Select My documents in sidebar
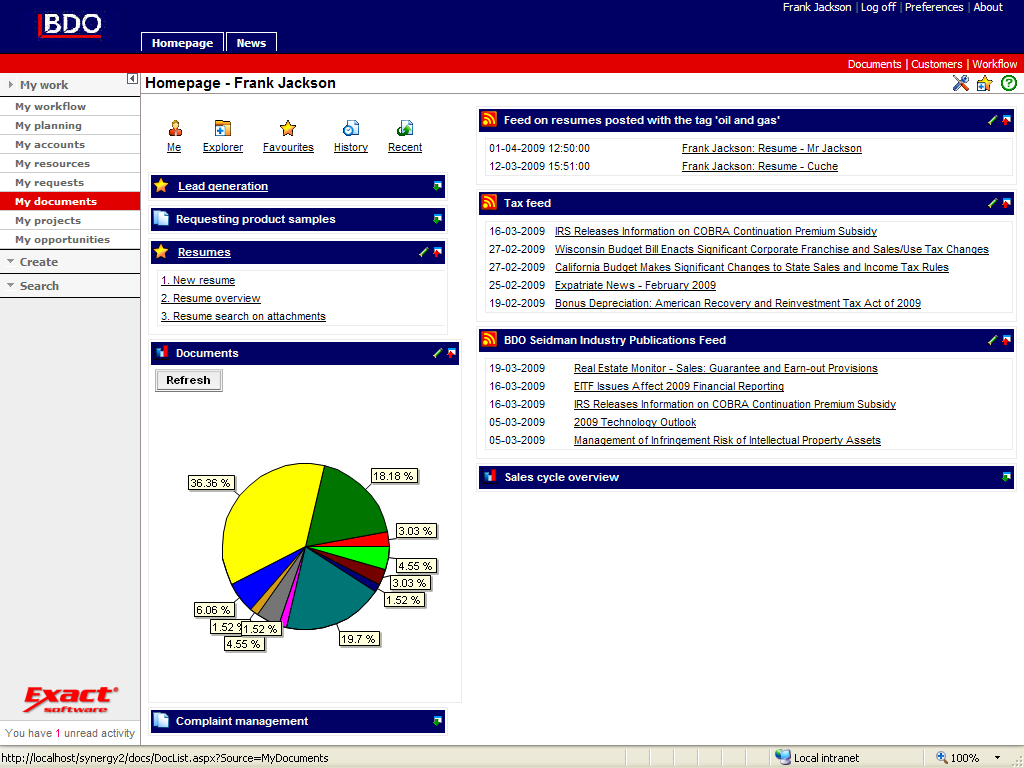This screenshot has width=1024, height=768. [70, 201]
